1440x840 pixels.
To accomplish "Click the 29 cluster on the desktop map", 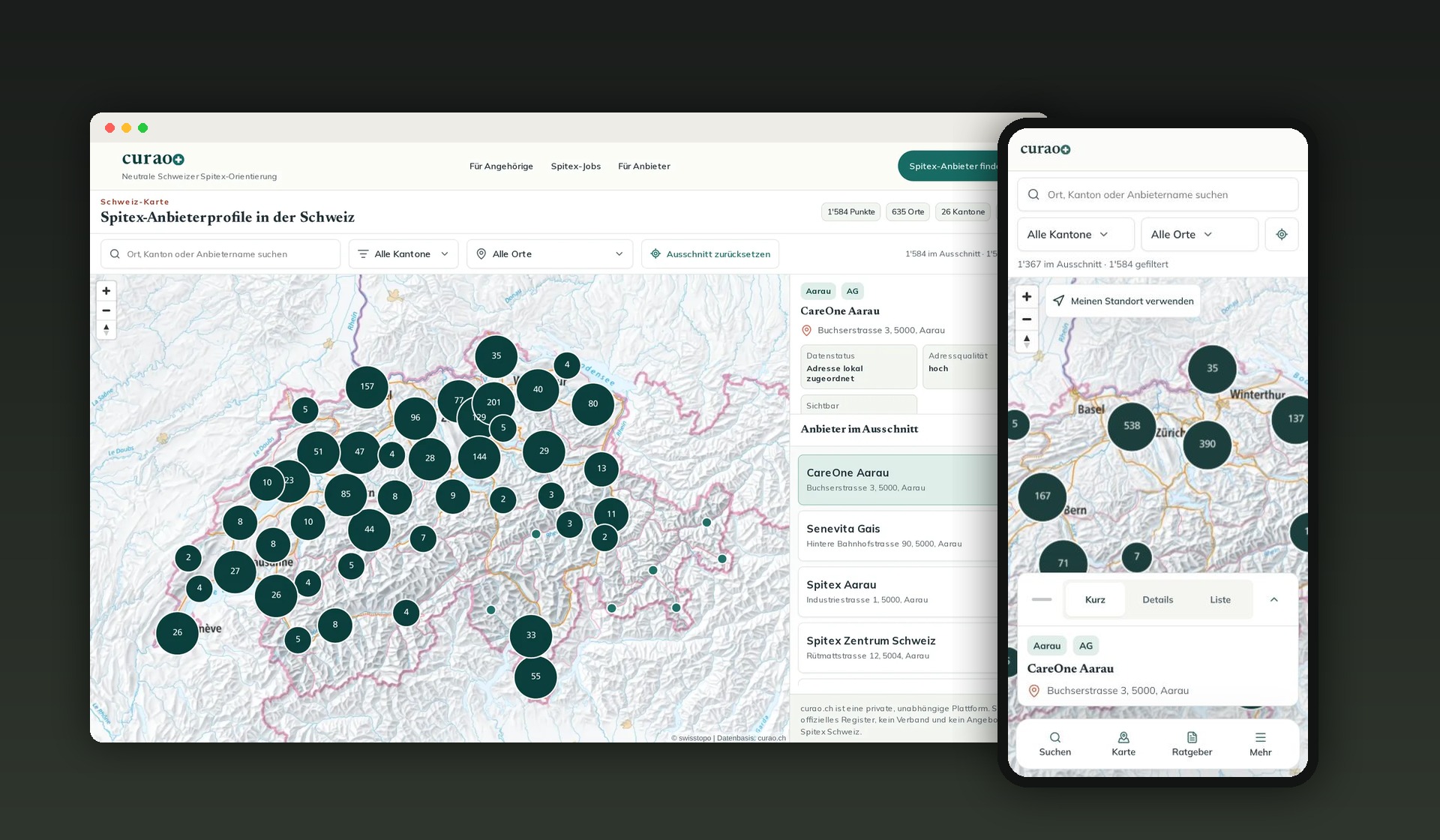I will click(544, 451).
